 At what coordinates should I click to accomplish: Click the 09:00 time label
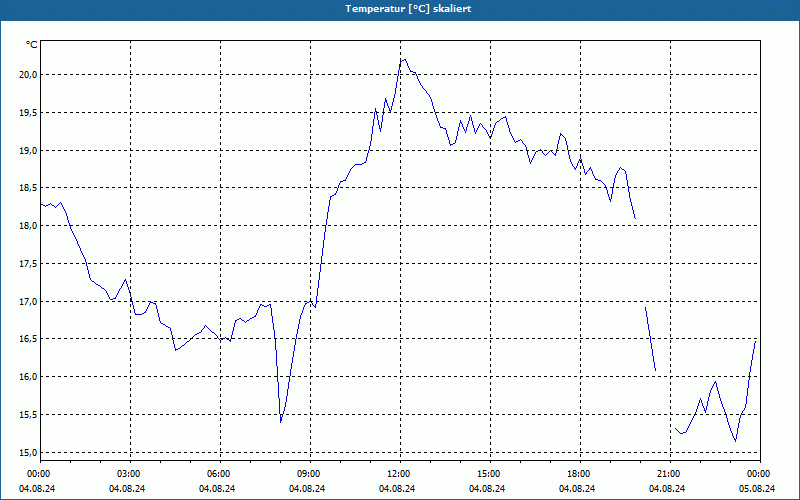[x=308, y=474]
